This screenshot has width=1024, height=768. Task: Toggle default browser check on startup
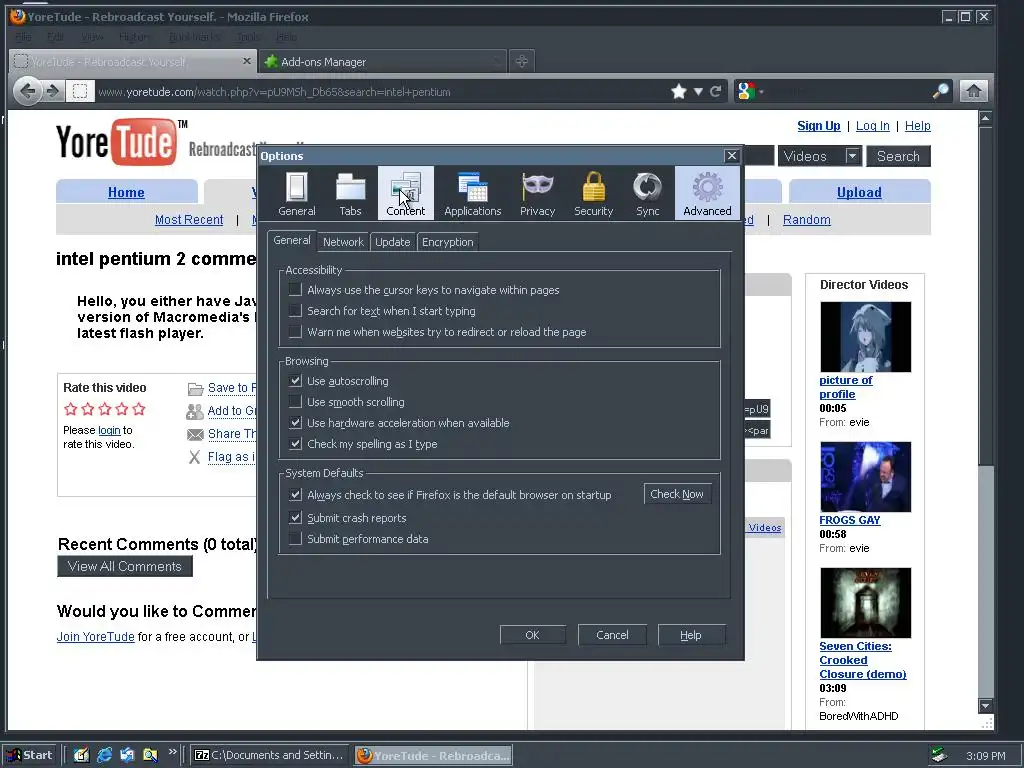(x=295, y=494)
